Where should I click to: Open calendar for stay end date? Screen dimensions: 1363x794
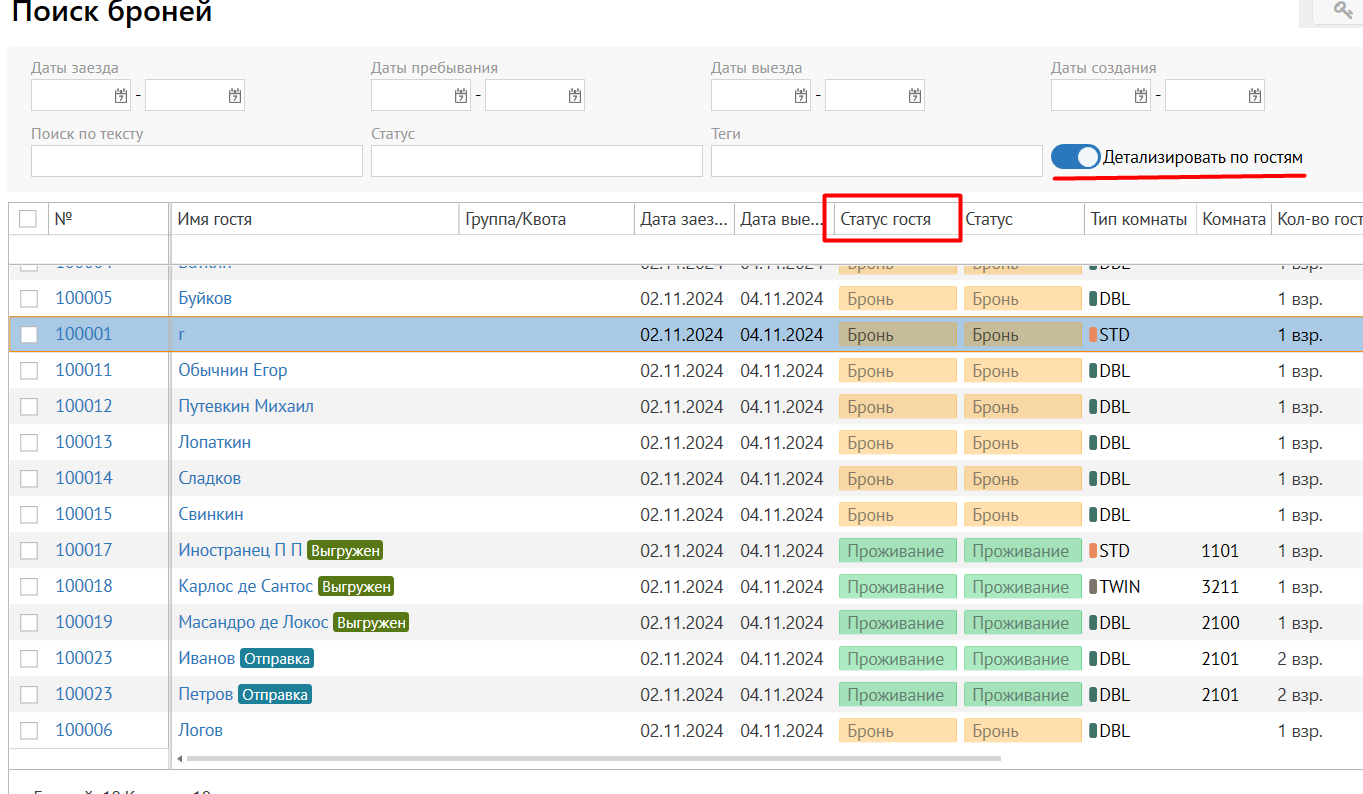coord(574,96)
